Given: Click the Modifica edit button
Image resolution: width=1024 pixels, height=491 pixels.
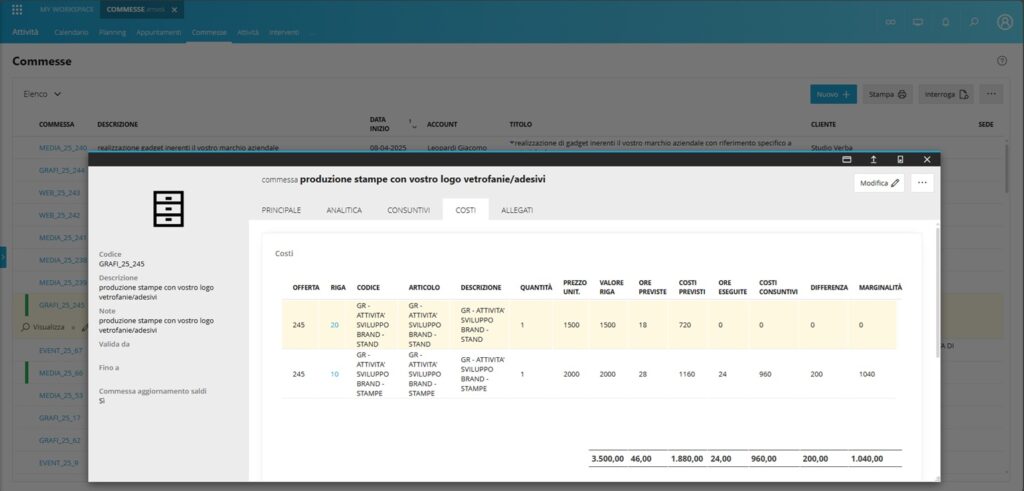Looking at the screenshot, I should [x=880, y=183].
